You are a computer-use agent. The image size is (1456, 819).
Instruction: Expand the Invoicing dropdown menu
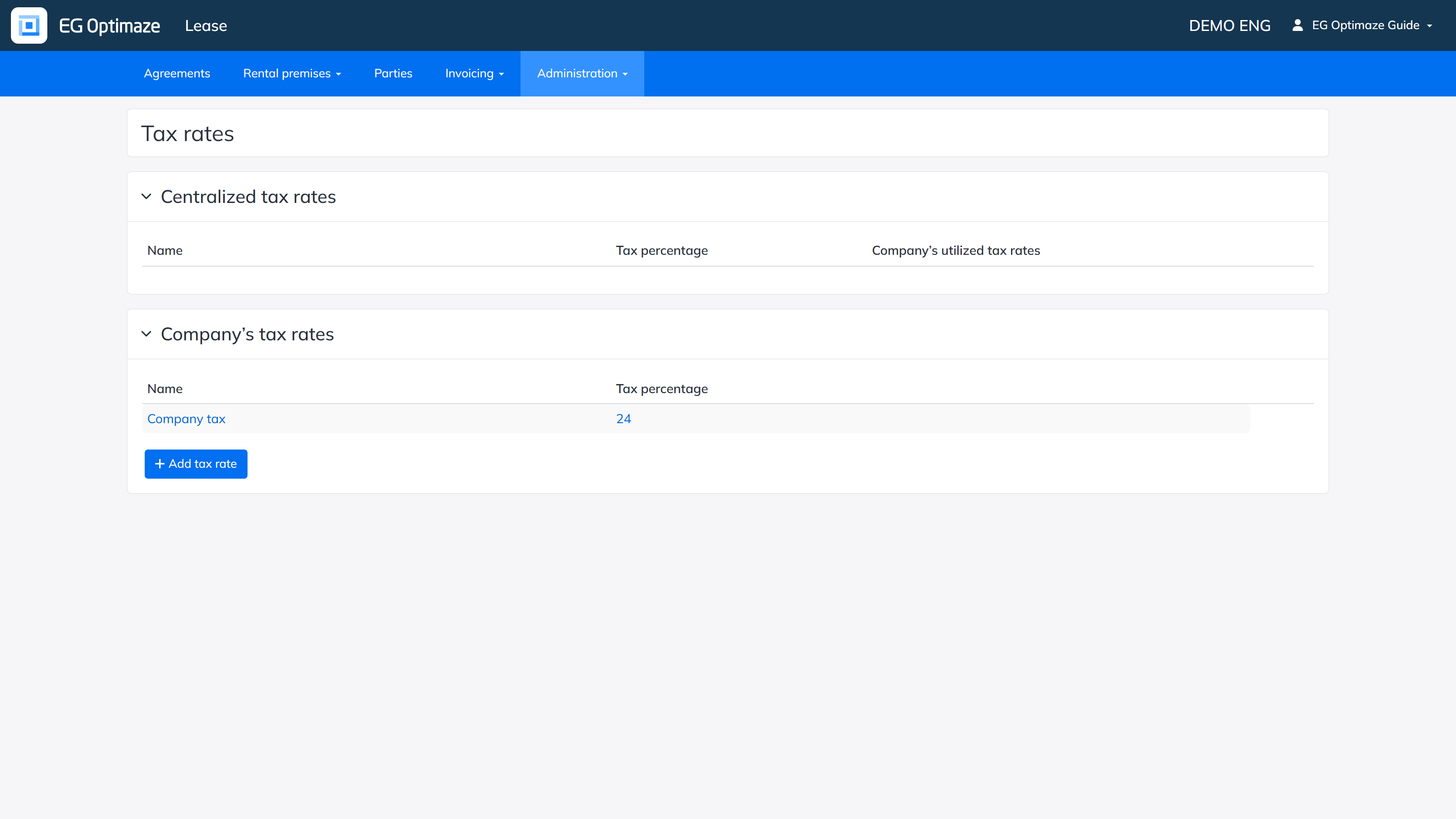(474, 73)
